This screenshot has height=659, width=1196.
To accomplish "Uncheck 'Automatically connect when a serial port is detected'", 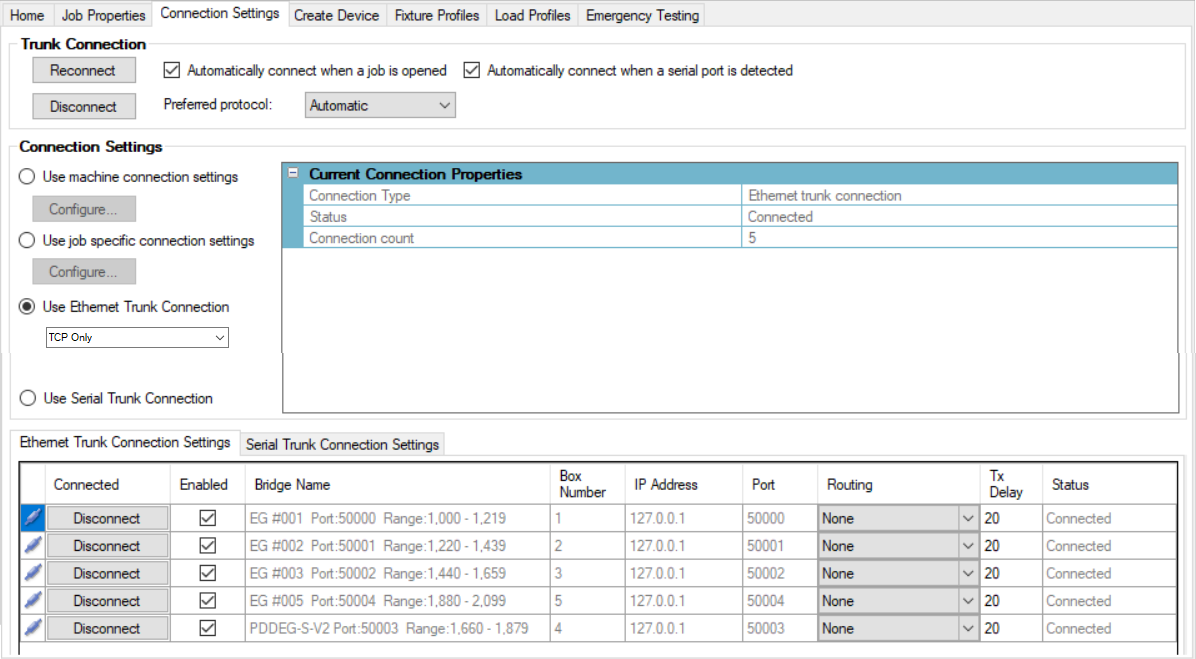I will coord(471,70).
